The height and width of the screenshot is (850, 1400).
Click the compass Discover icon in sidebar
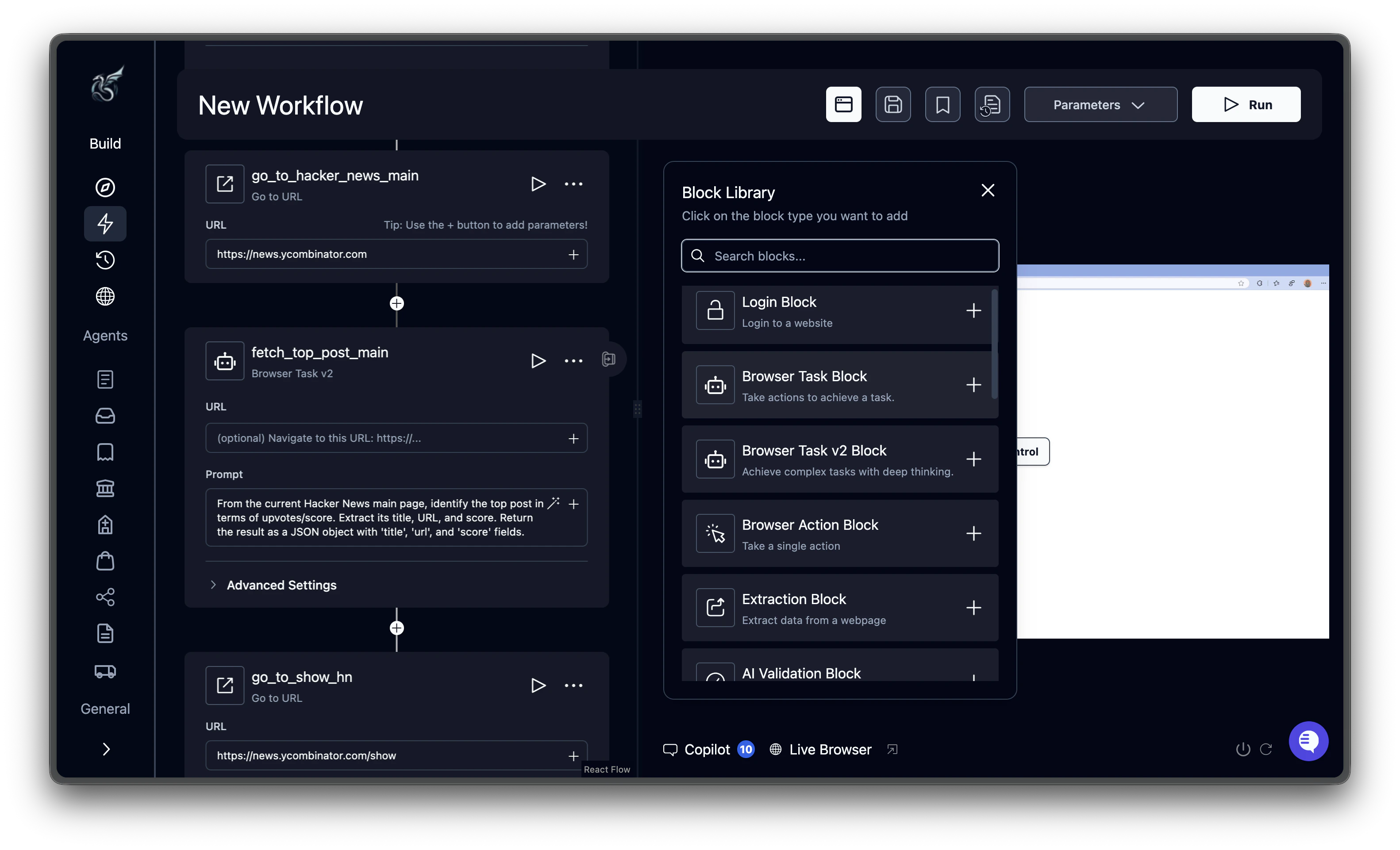(105, 188)
